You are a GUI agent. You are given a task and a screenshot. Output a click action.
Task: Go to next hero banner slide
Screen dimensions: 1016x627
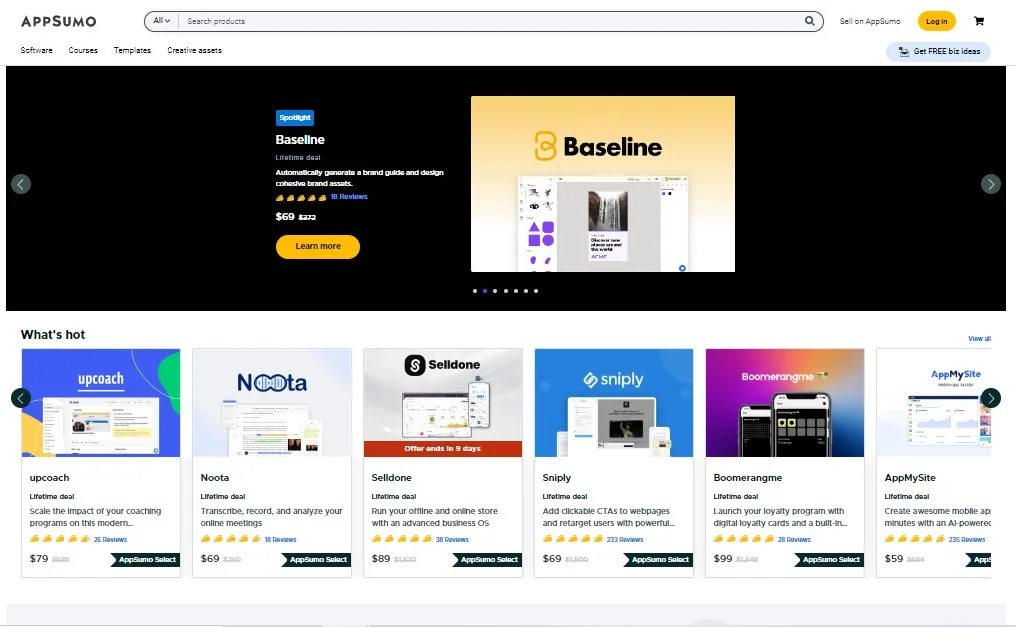[990, 185]
